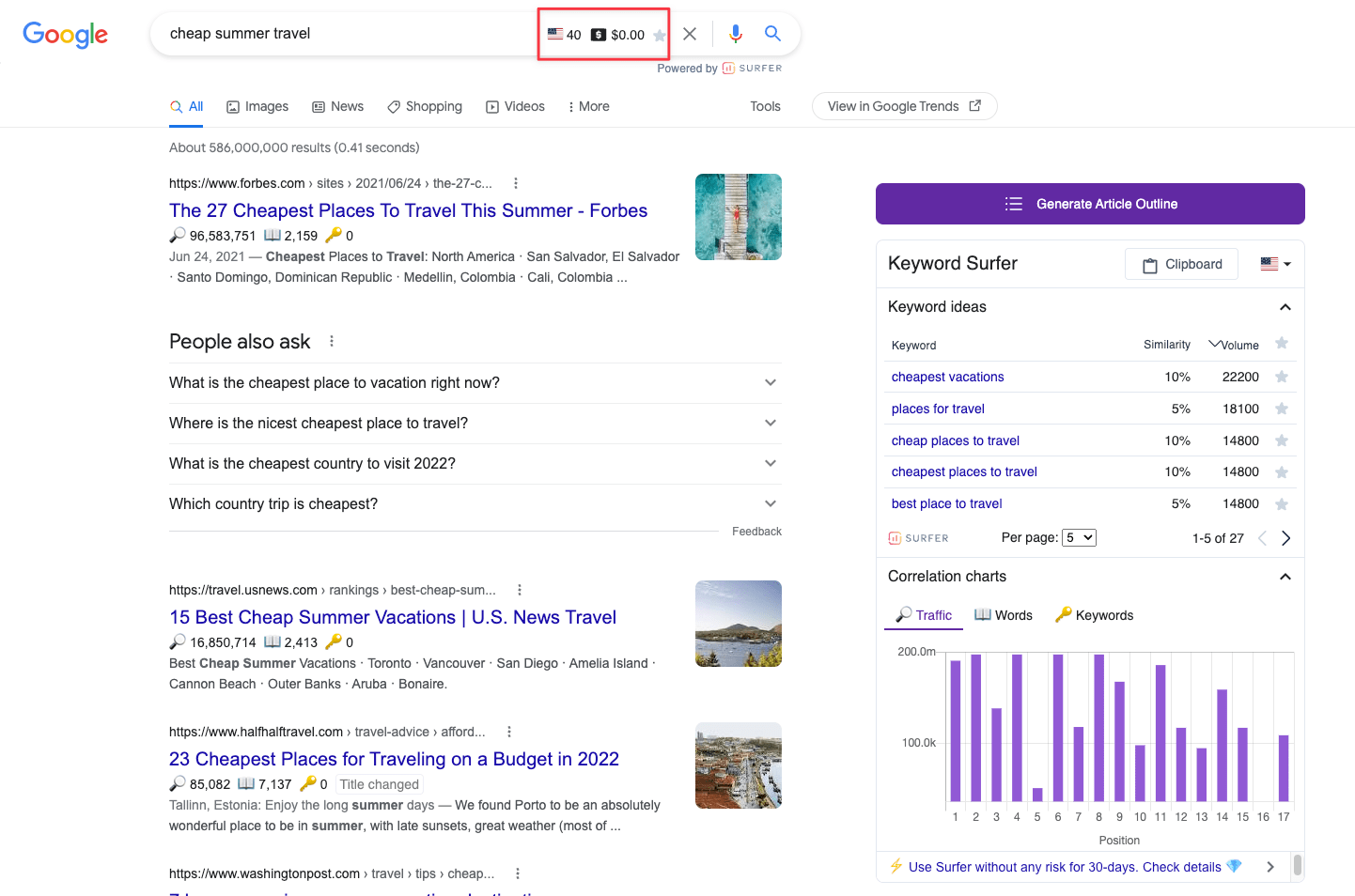Click the 'cheapest places to travel' keyword link
This screenshot has width=1355, height=896.
964,471
